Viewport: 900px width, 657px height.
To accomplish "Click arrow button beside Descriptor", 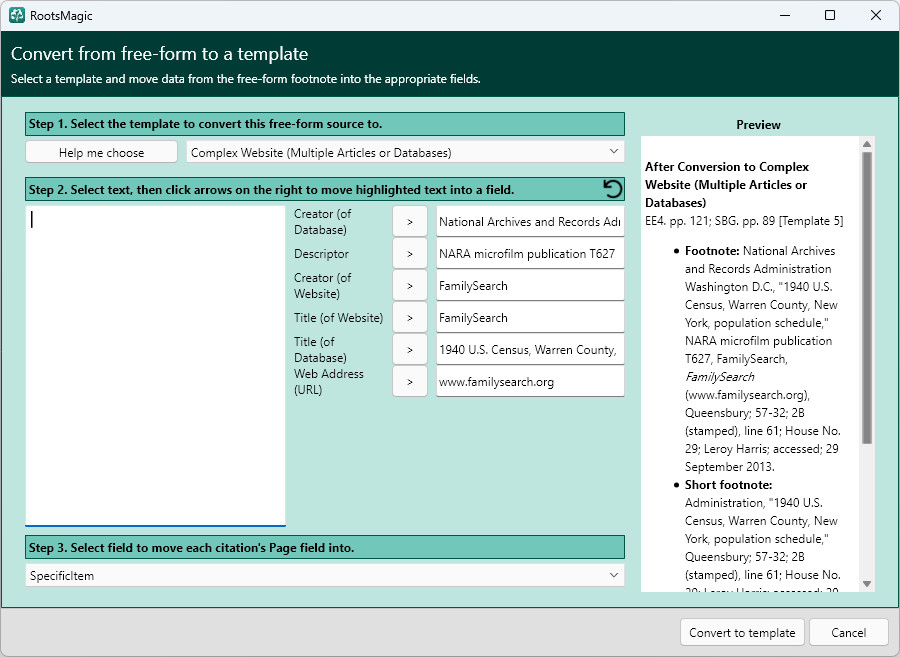I will (410, 254).
